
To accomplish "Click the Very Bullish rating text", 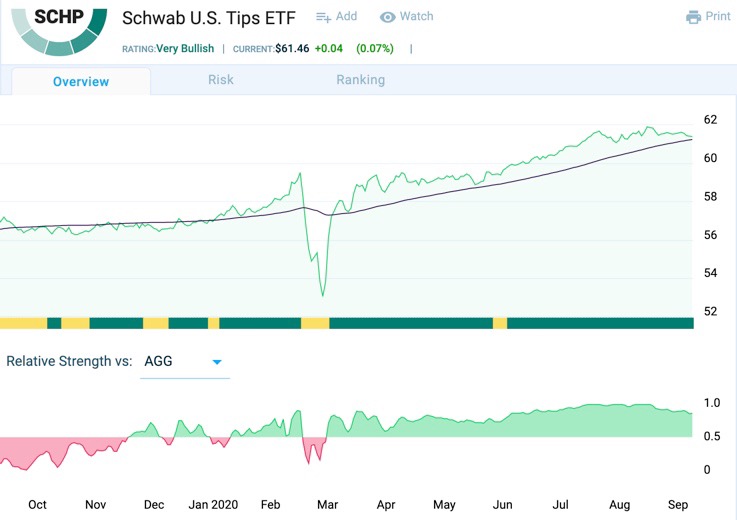I will (185, 48).
